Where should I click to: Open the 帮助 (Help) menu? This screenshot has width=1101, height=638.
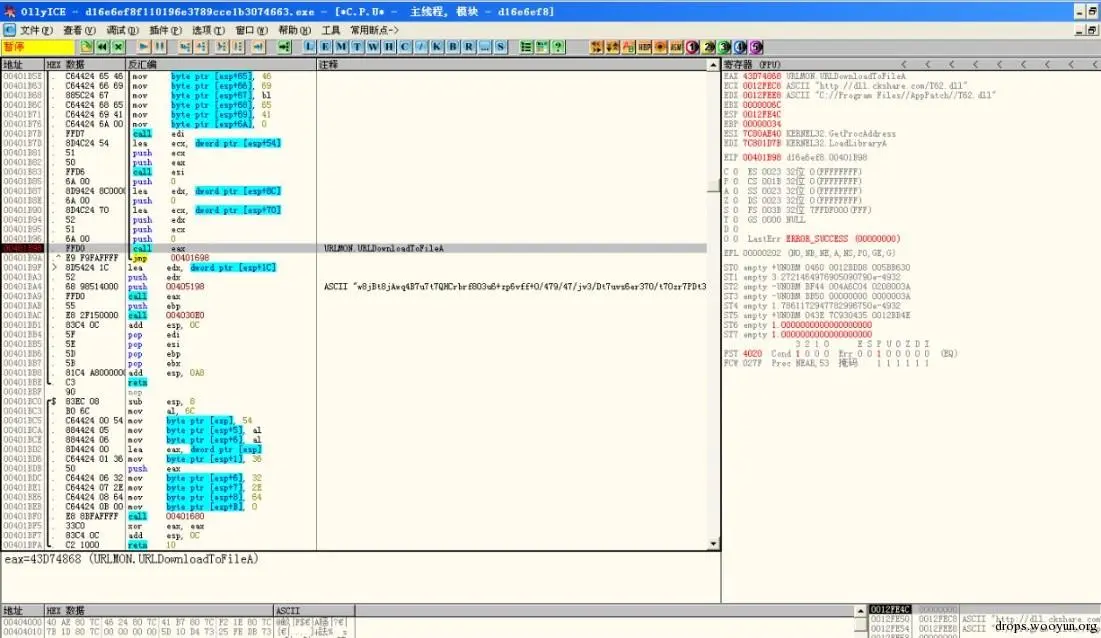294,30
